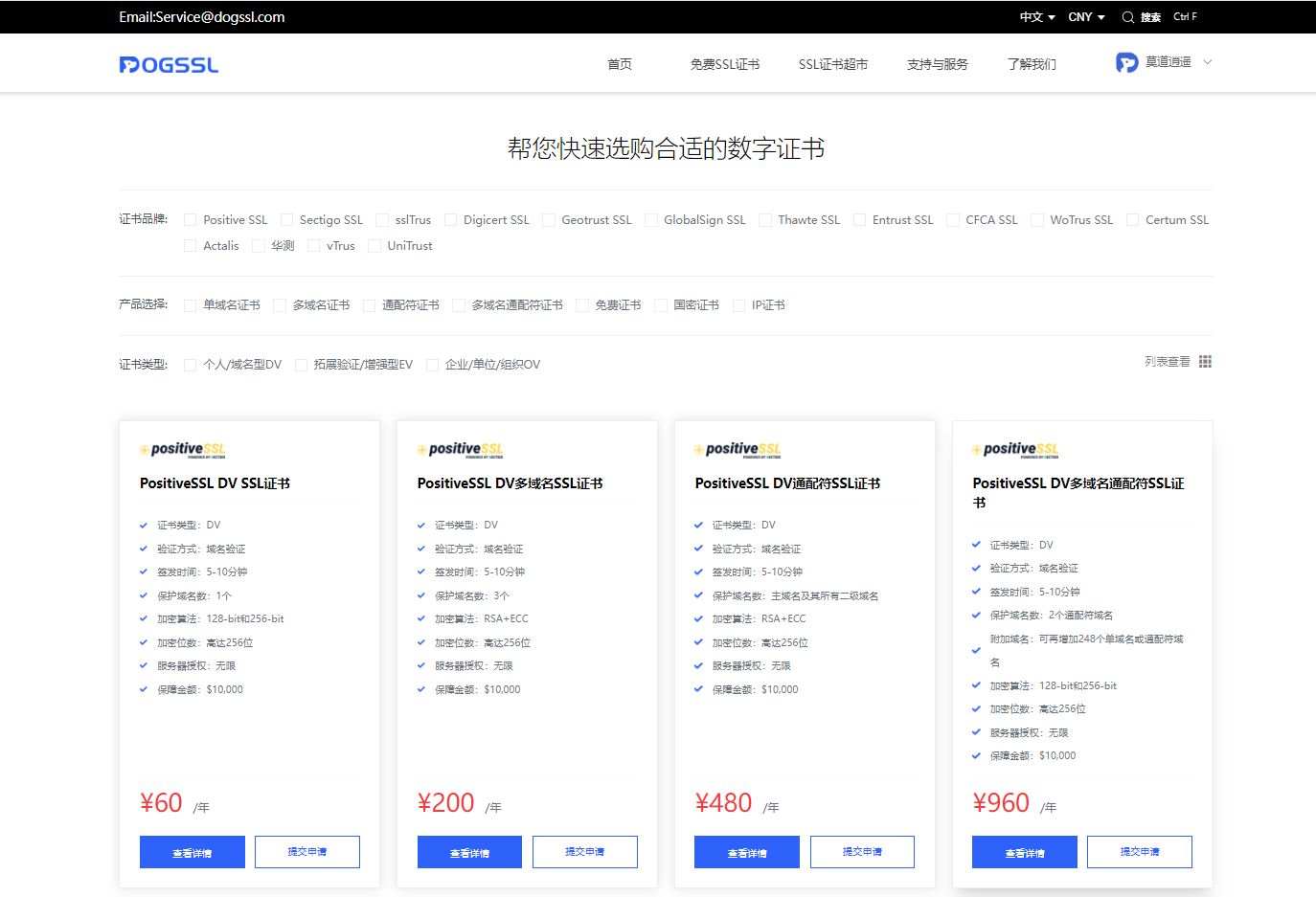Select 多域名证书 product filter
The image size is (1316, 897).
click(x=280, y=305)
